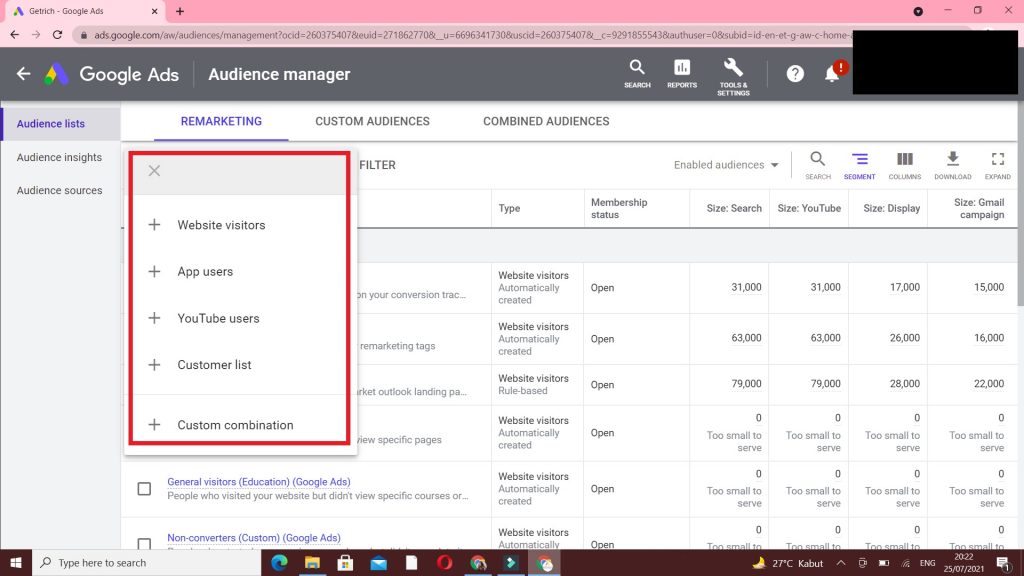
Task: Expand the Enabled audiences dropdown
Action: 726,165
